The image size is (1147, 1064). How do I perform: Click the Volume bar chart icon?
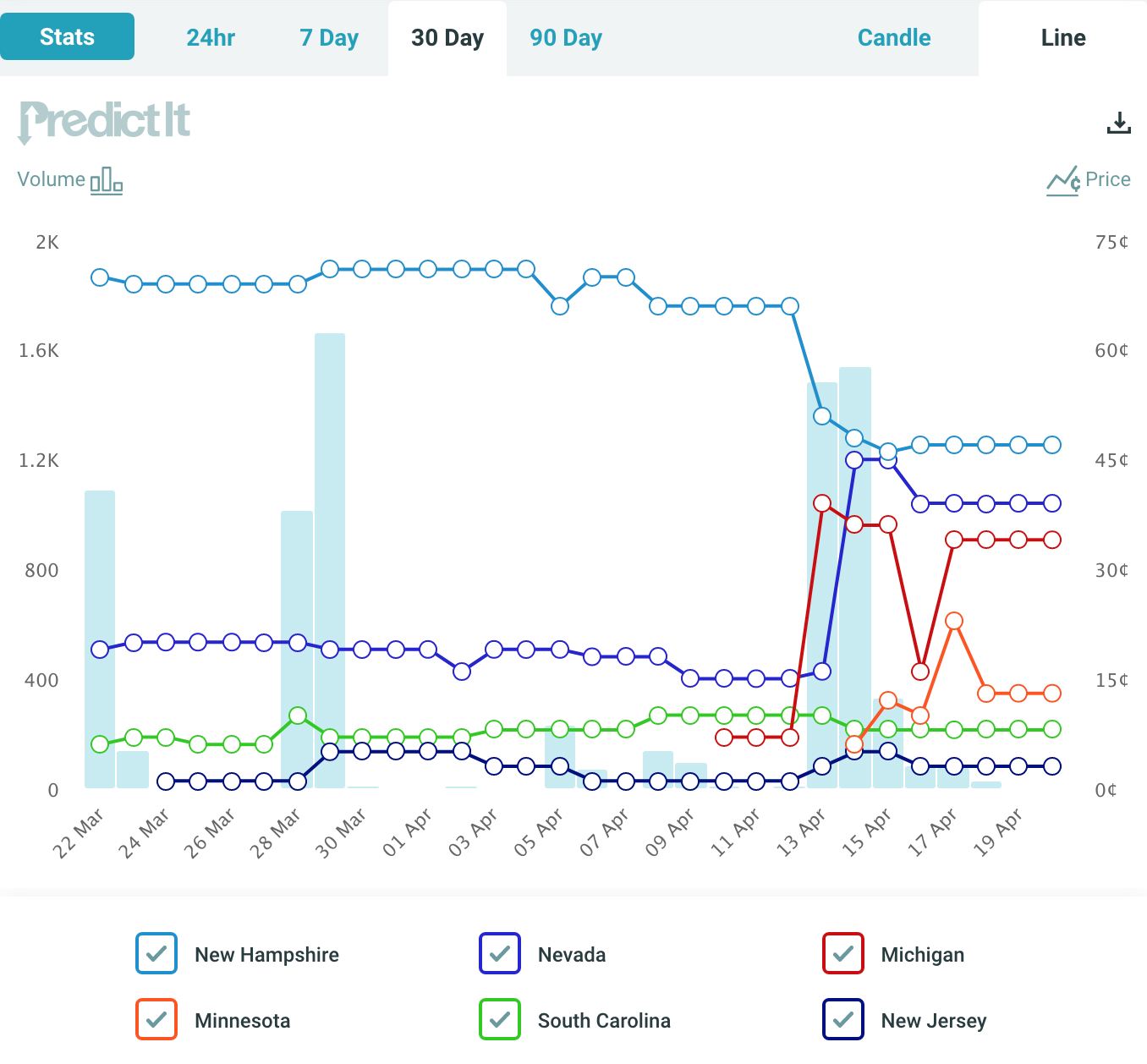[106, 180]
